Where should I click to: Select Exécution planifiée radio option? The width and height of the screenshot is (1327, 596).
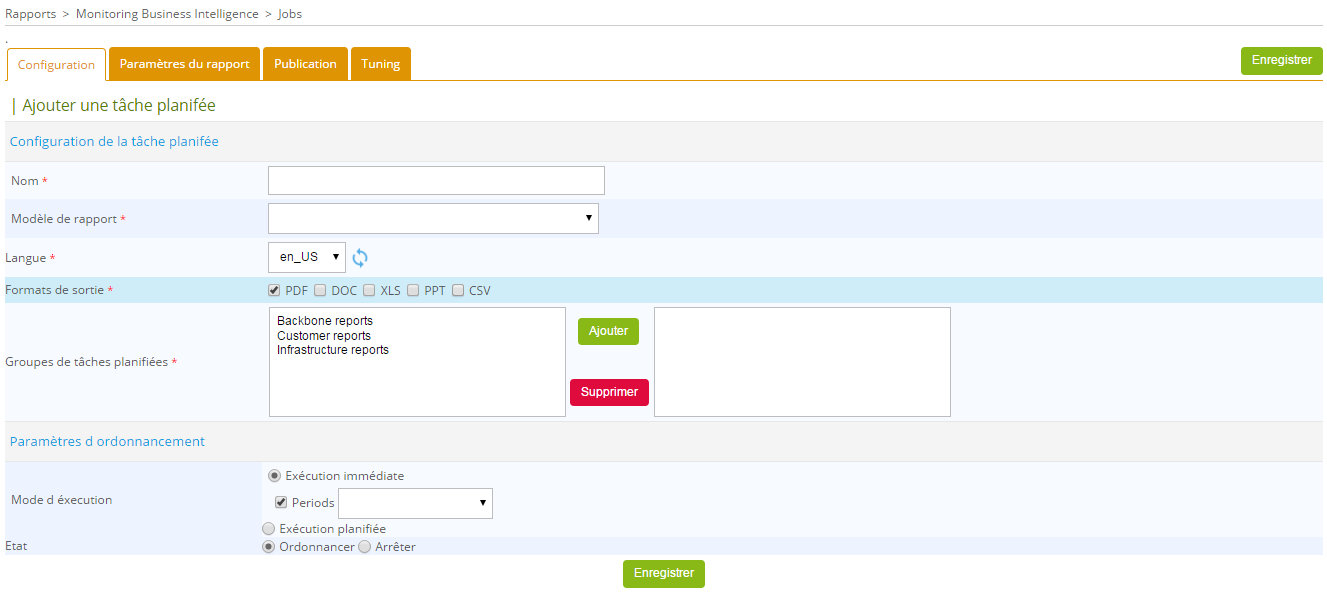[x=268, y=528]
